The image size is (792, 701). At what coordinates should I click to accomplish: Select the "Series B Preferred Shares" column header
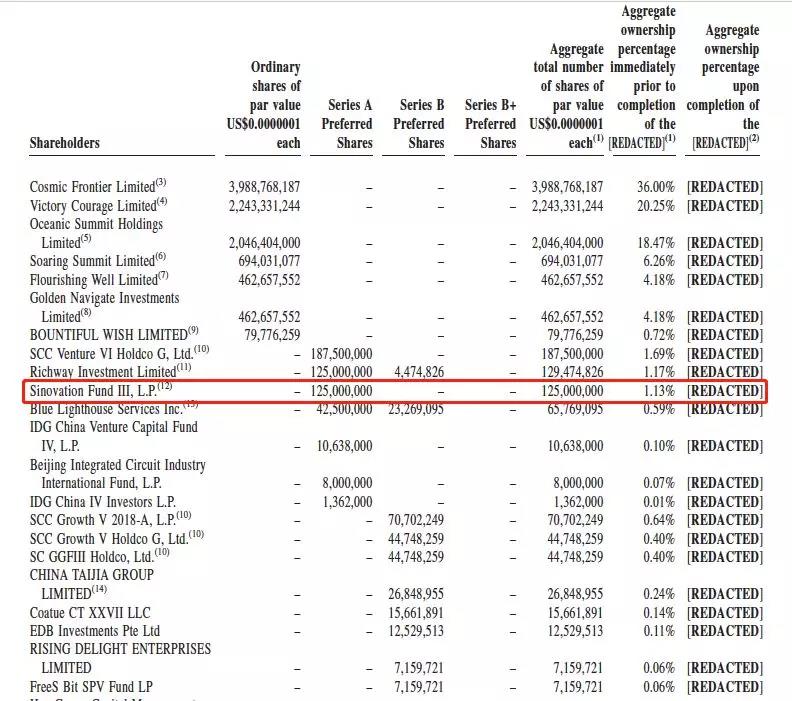pos(419,124)
